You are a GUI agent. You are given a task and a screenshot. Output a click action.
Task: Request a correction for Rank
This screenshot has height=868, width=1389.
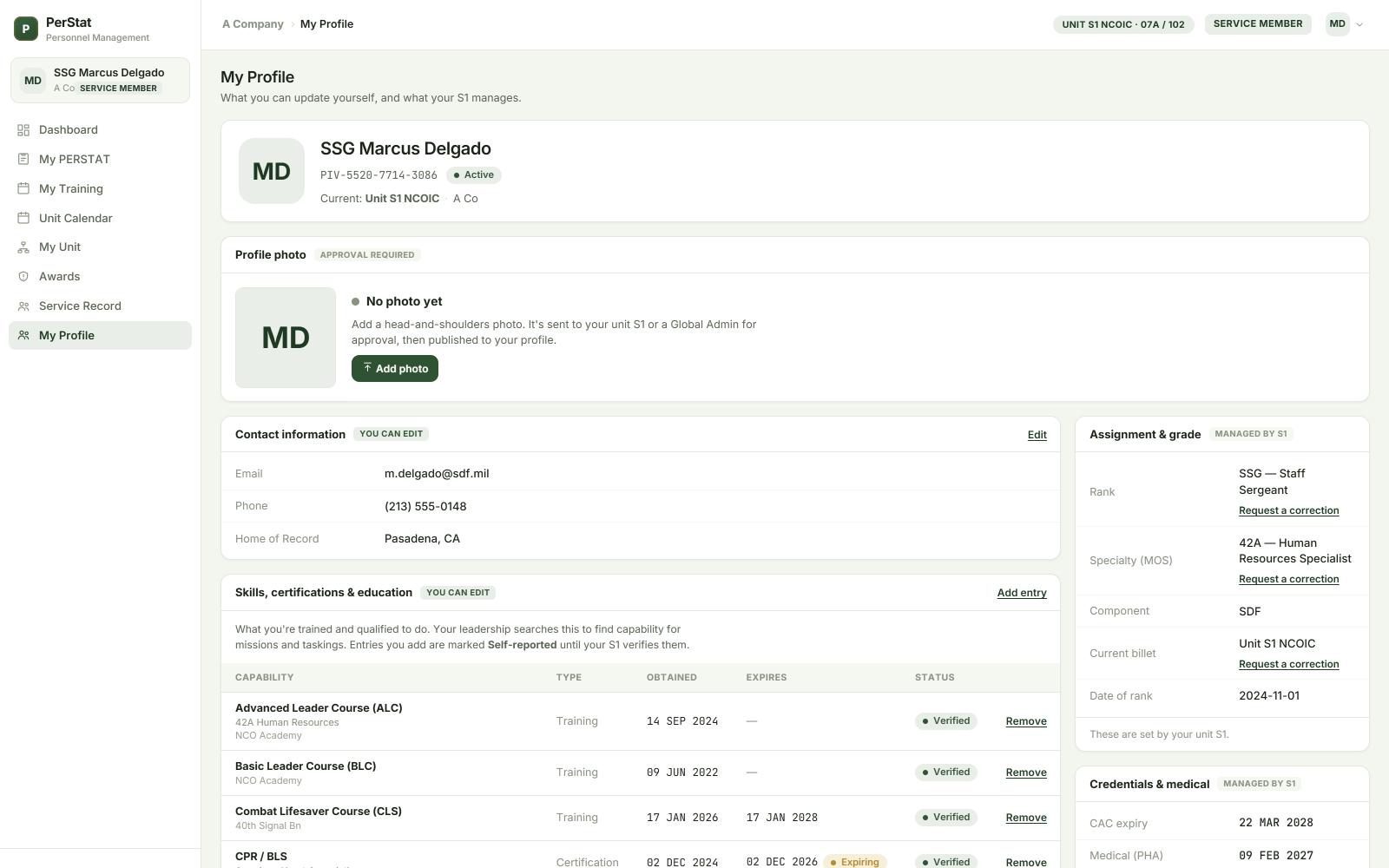[1289, 511]
